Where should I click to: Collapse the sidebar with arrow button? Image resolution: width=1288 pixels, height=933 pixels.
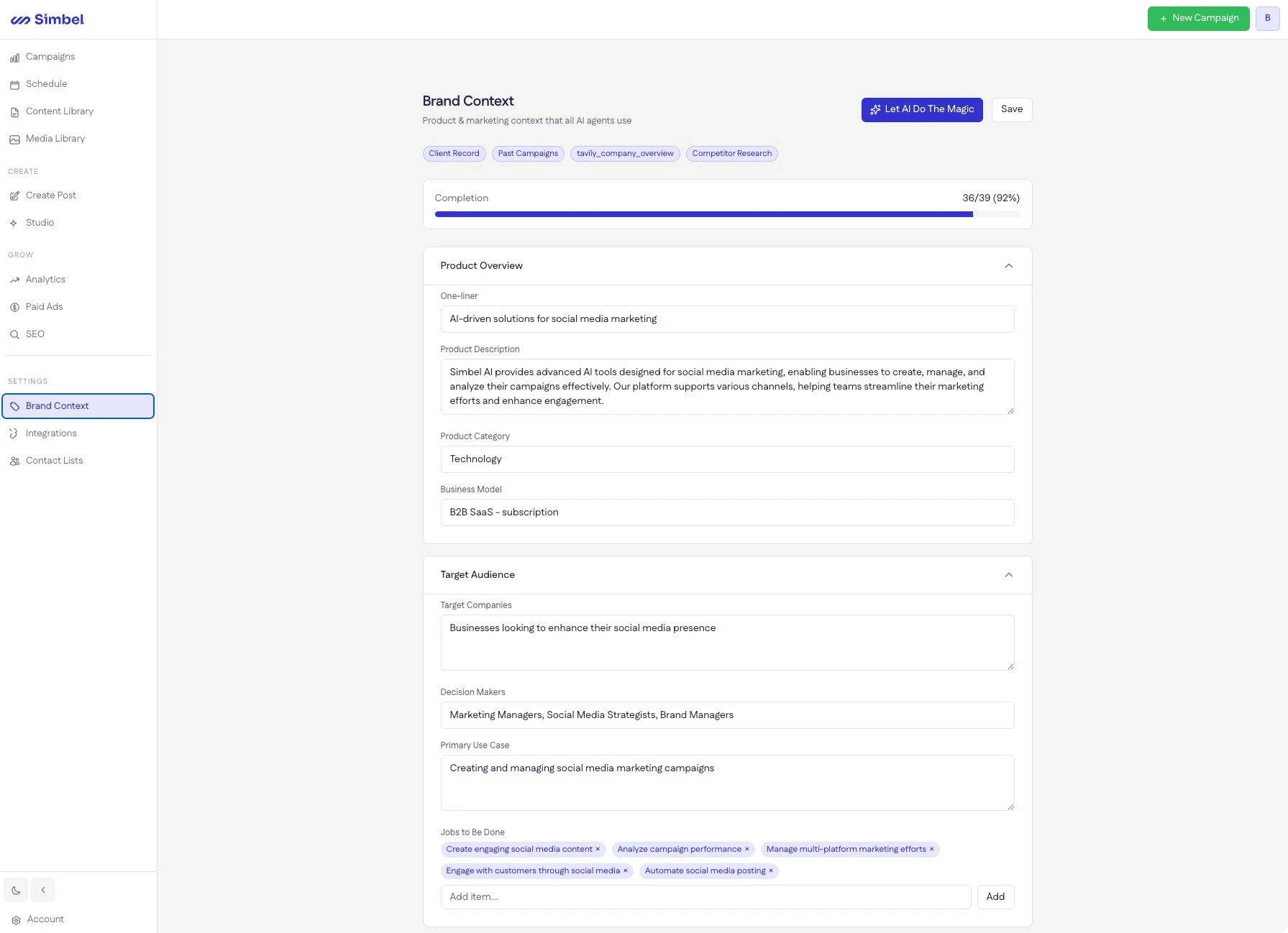click(43, 891)
